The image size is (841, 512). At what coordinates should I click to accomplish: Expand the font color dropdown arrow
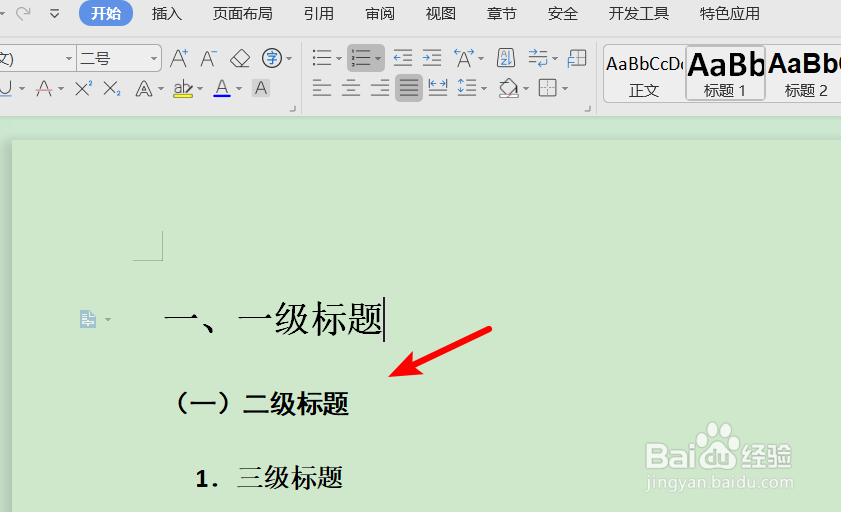click(x=239, y=88)
